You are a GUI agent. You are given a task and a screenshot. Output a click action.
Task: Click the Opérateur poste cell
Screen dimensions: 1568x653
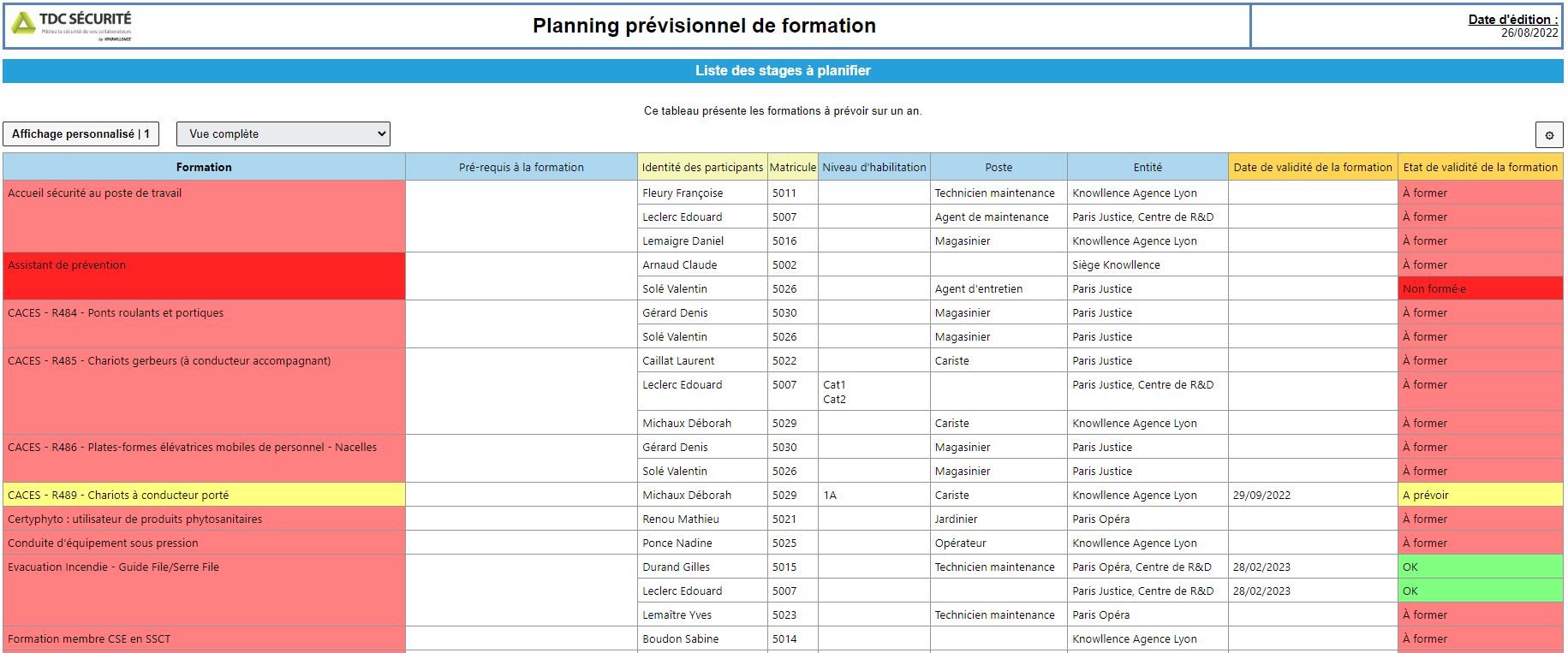(x=999, y=543)
